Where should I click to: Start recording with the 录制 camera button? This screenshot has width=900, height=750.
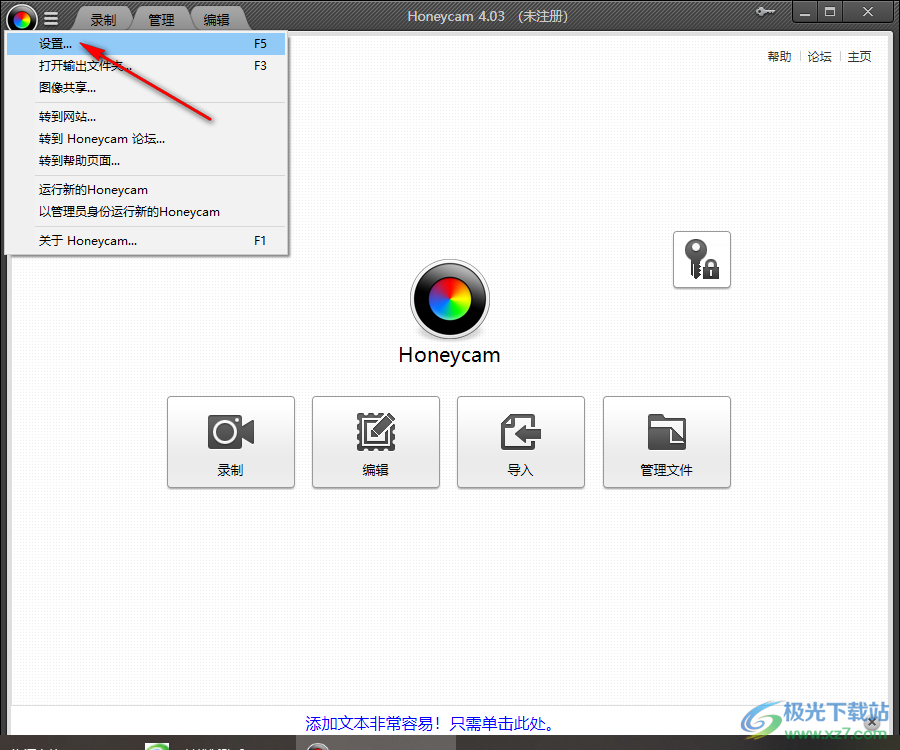click(231, 442)
